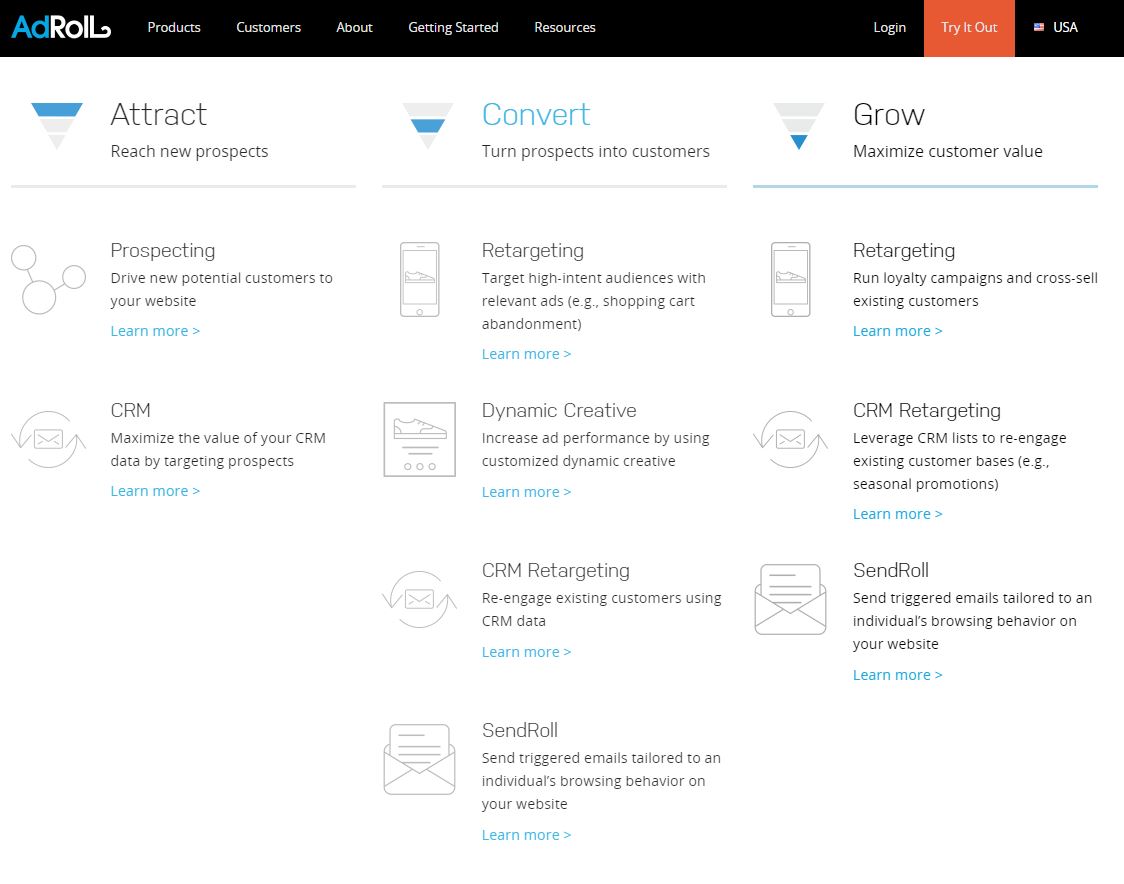Click the Login link
This screenshot has width=1124, height=884.
click(x=889, y=28)
